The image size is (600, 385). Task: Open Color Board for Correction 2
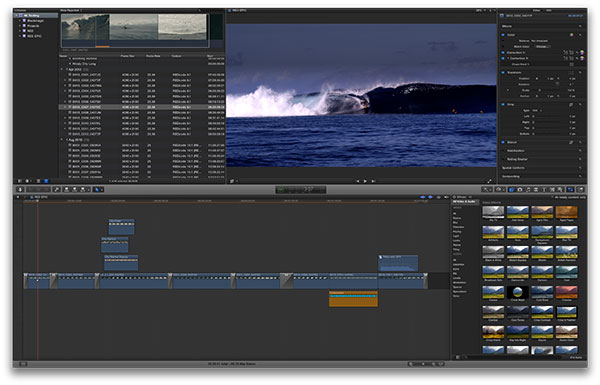click(x=582, y=58)
